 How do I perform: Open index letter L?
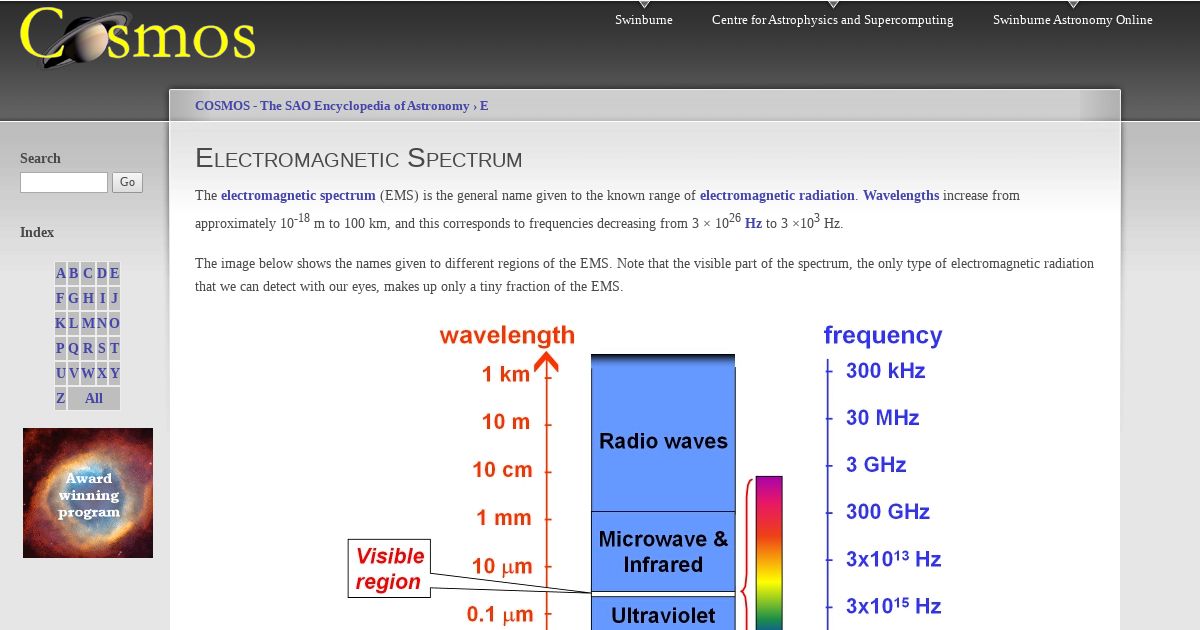pyautogui.click(x=74, y=323)
